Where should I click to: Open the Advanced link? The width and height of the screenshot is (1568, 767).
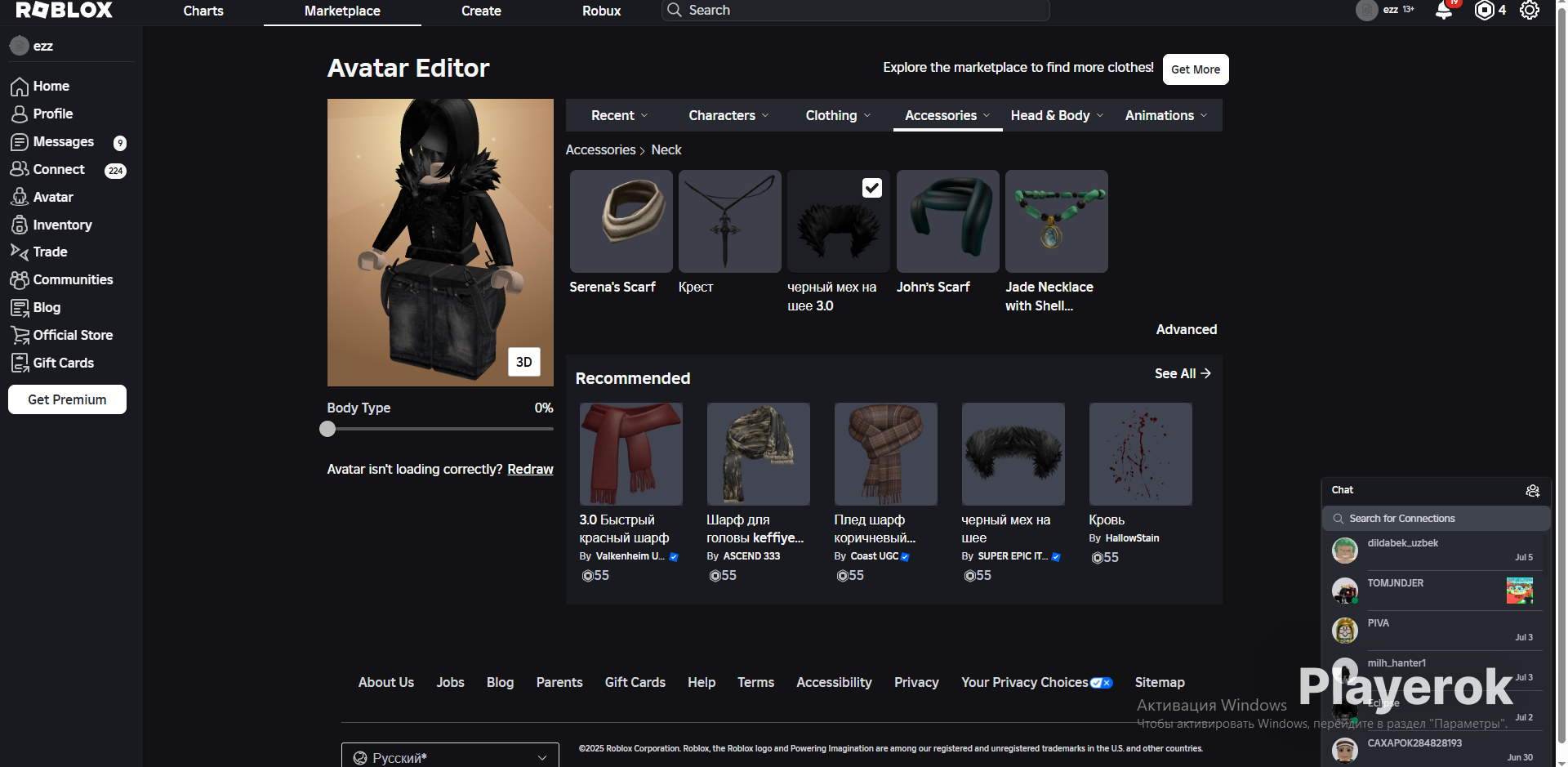pos(1187,329)
